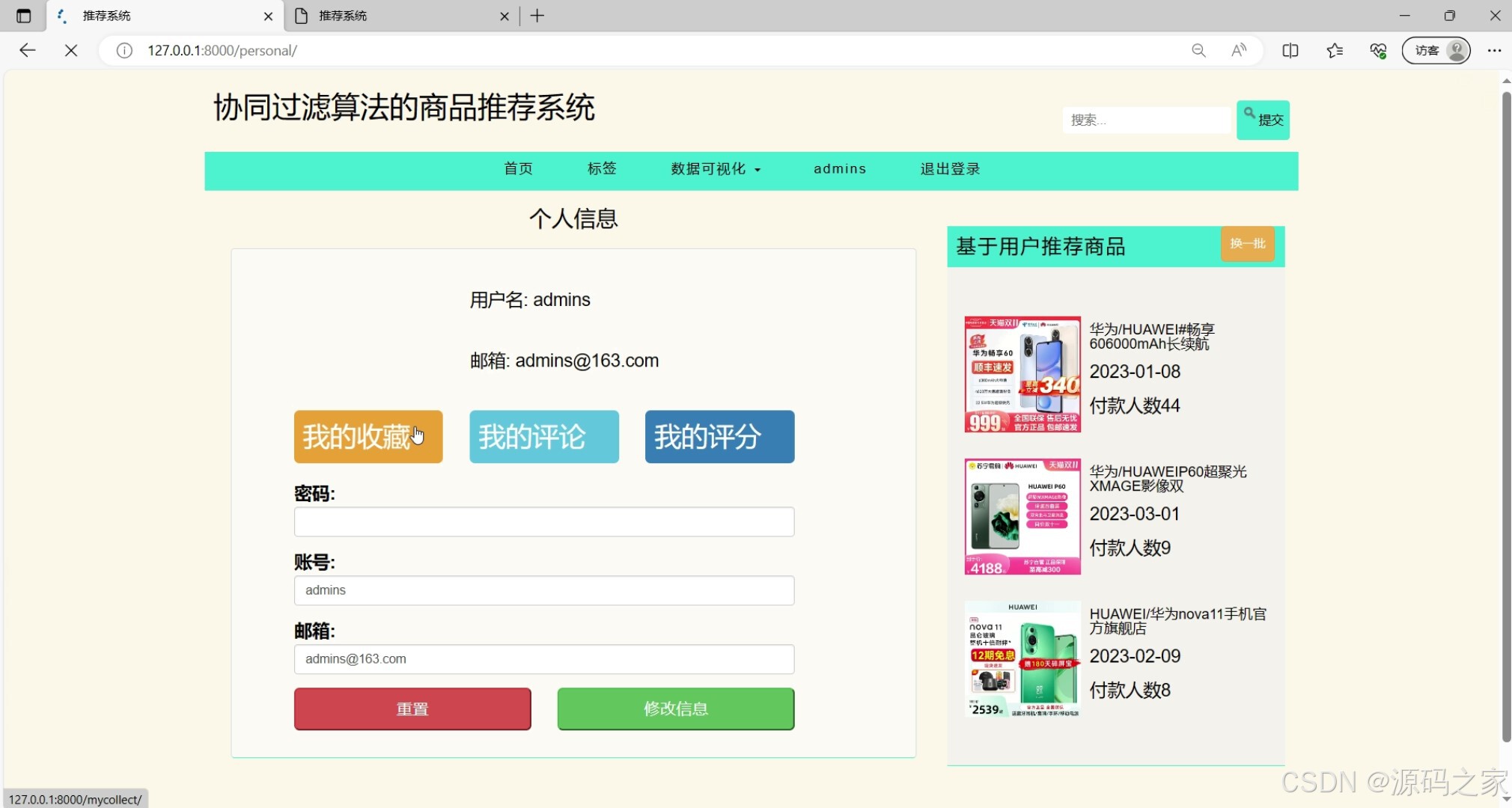1512x808 pixels.
Task: Open Browser essentials heart icon
Action: (x=1379, y=50)
